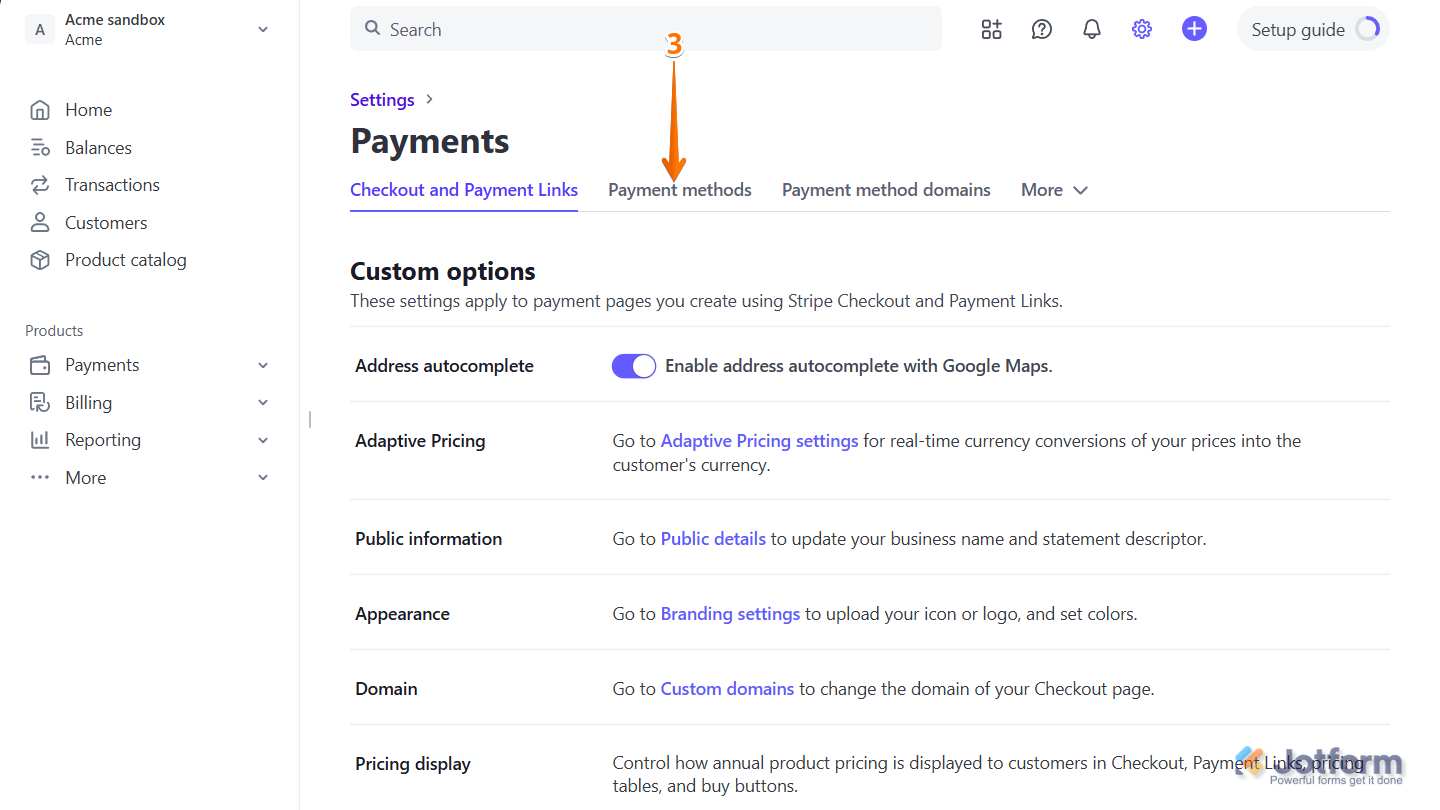Expand the Acme sandbox account switcher

(263, 29)
